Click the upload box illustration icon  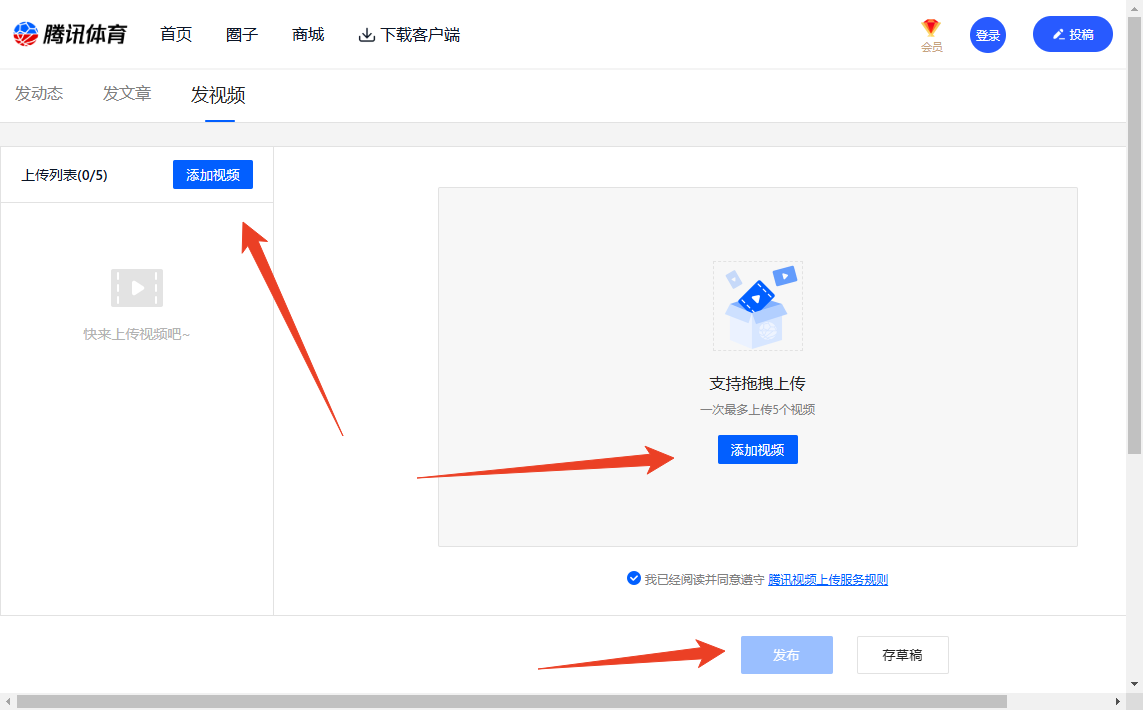point(757,306)
